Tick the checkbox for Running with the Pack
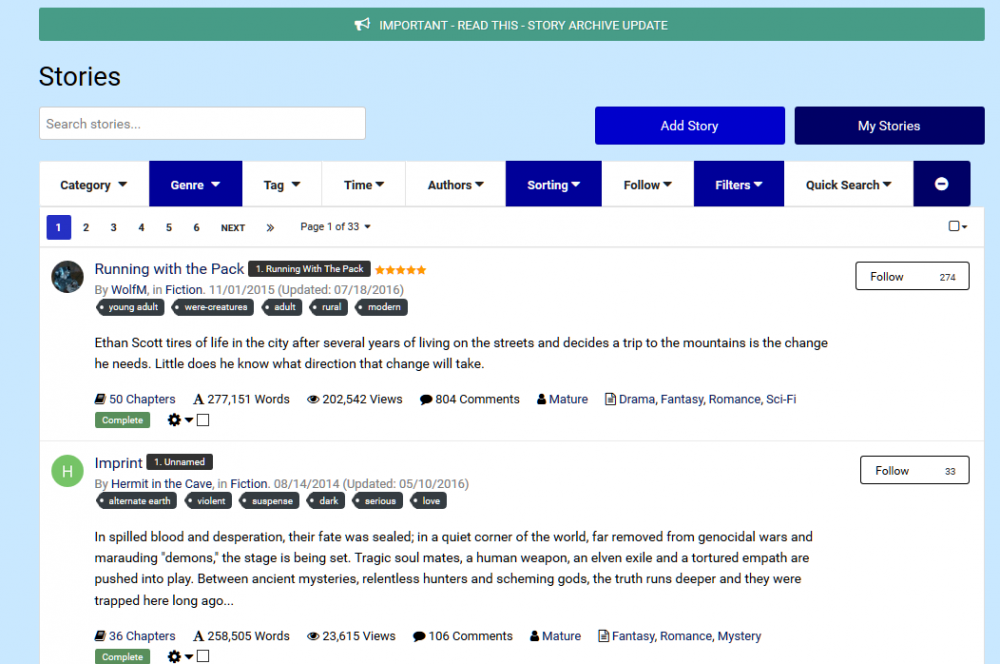The width and height of the screenshot is (1000, 664). tap(203, 420)
